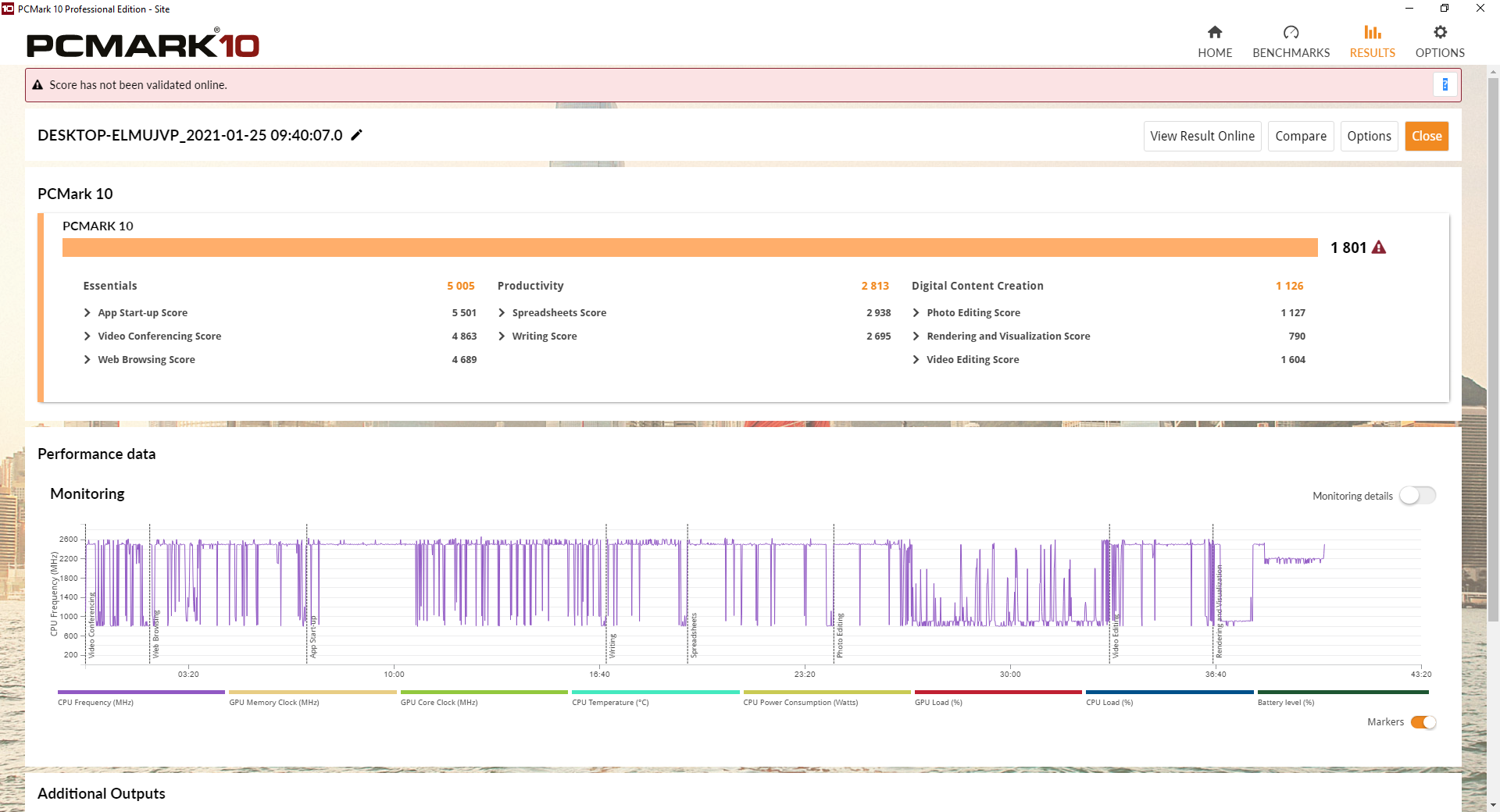
Task: Select GPU Core Clock legend swatch
Action: 484,692
